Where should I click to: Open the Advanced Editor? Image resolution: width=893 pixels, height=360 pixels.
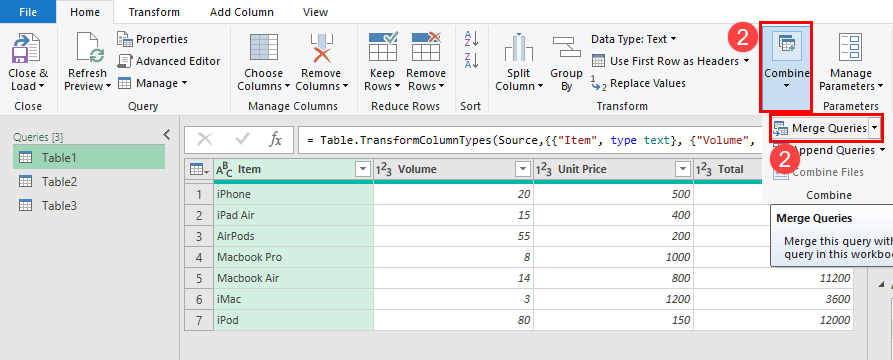pos(169,61)
